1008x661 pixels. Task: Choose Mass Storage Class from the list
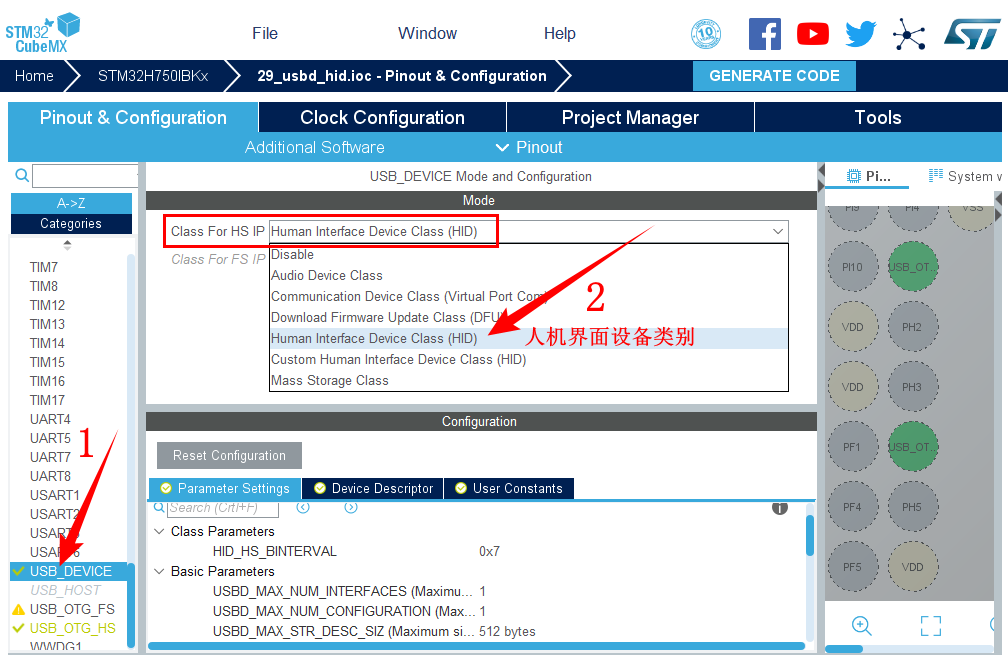(330, 380)
